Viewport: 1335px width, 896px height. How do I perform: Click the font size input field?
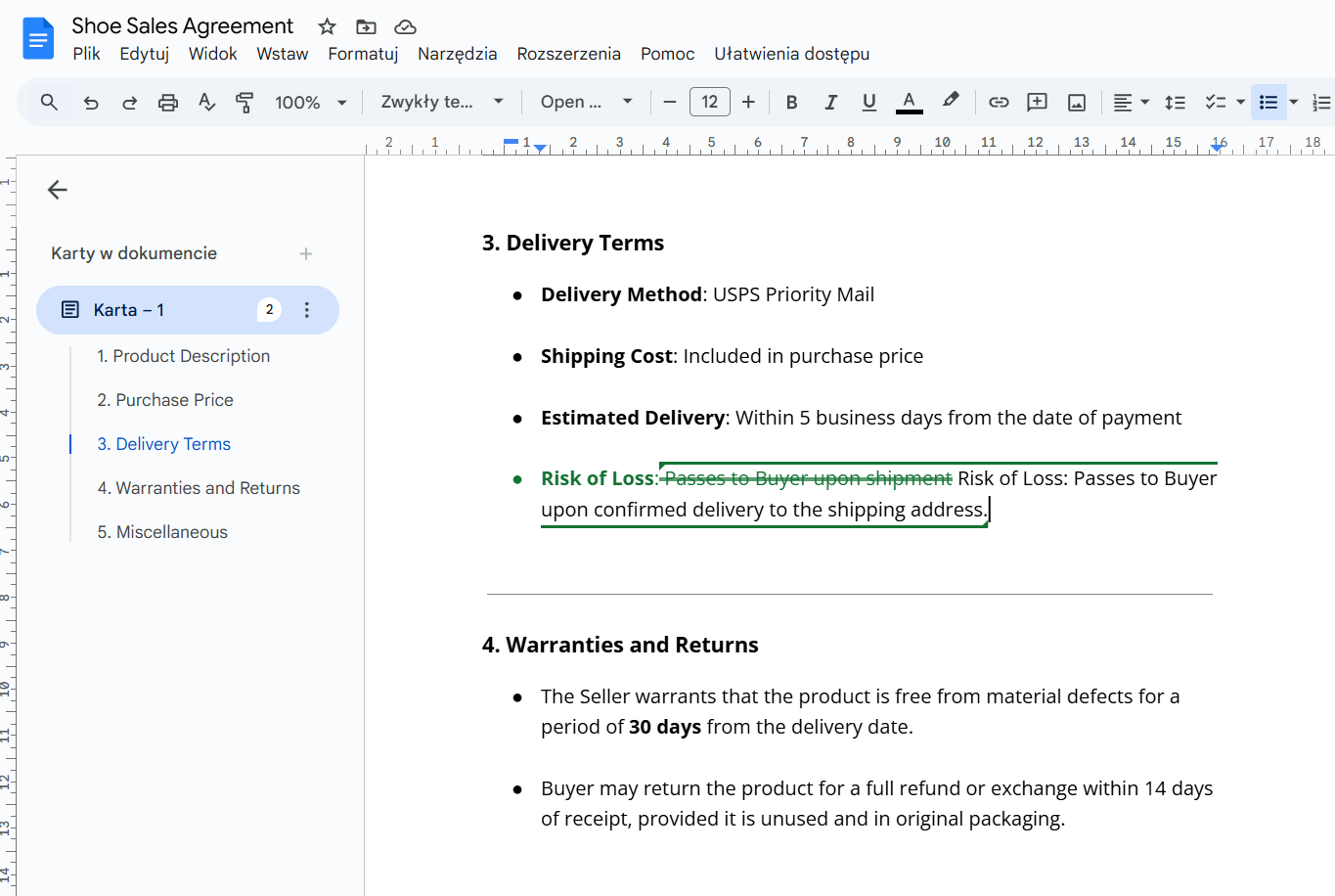click(x=709, y=103)
